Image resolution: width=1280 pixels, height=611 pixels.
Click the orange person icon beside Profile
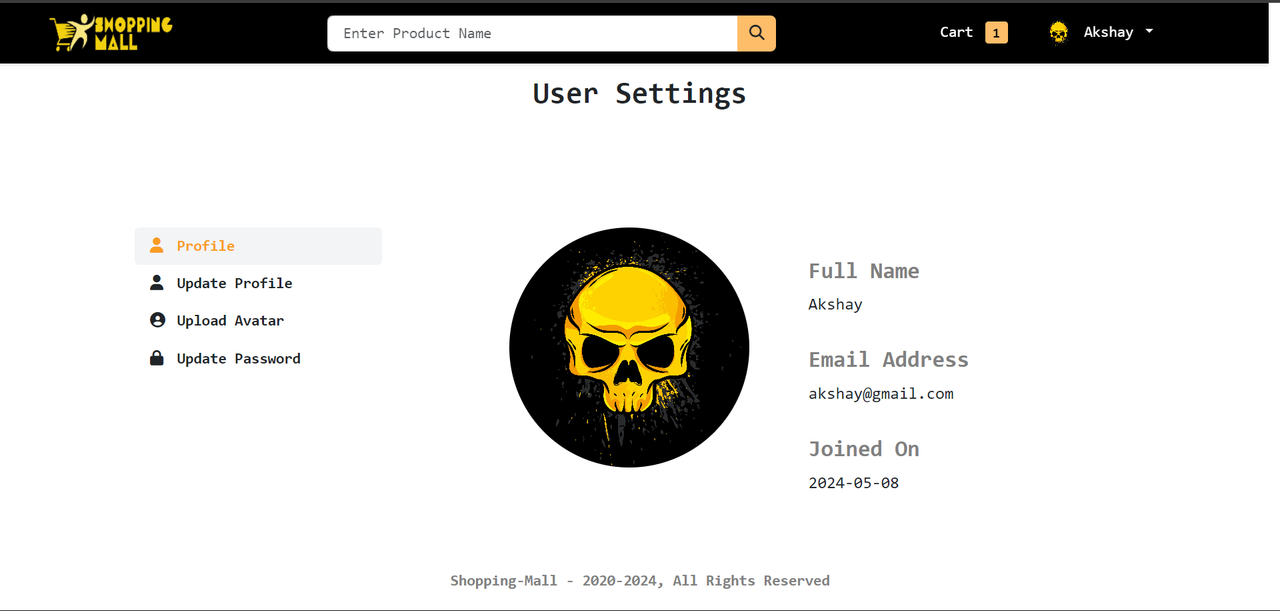click(157, 245)
